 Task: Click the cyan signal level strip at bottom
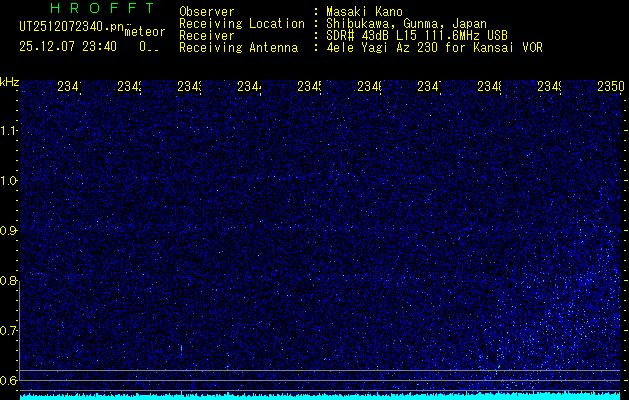pyautogui.click(x=320, y=396)
